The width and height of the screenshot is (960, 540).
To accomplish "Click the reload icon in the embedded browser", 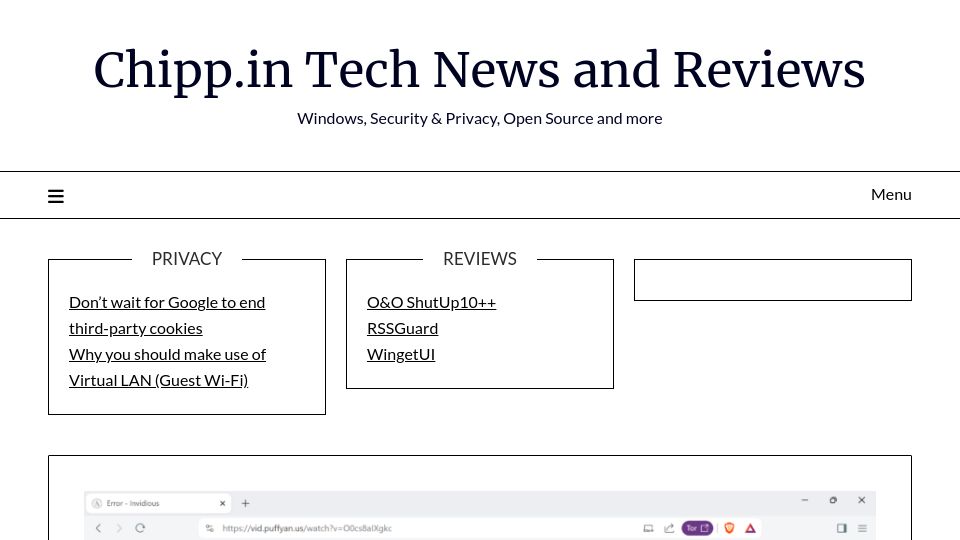I will click(x=140, y=528).
